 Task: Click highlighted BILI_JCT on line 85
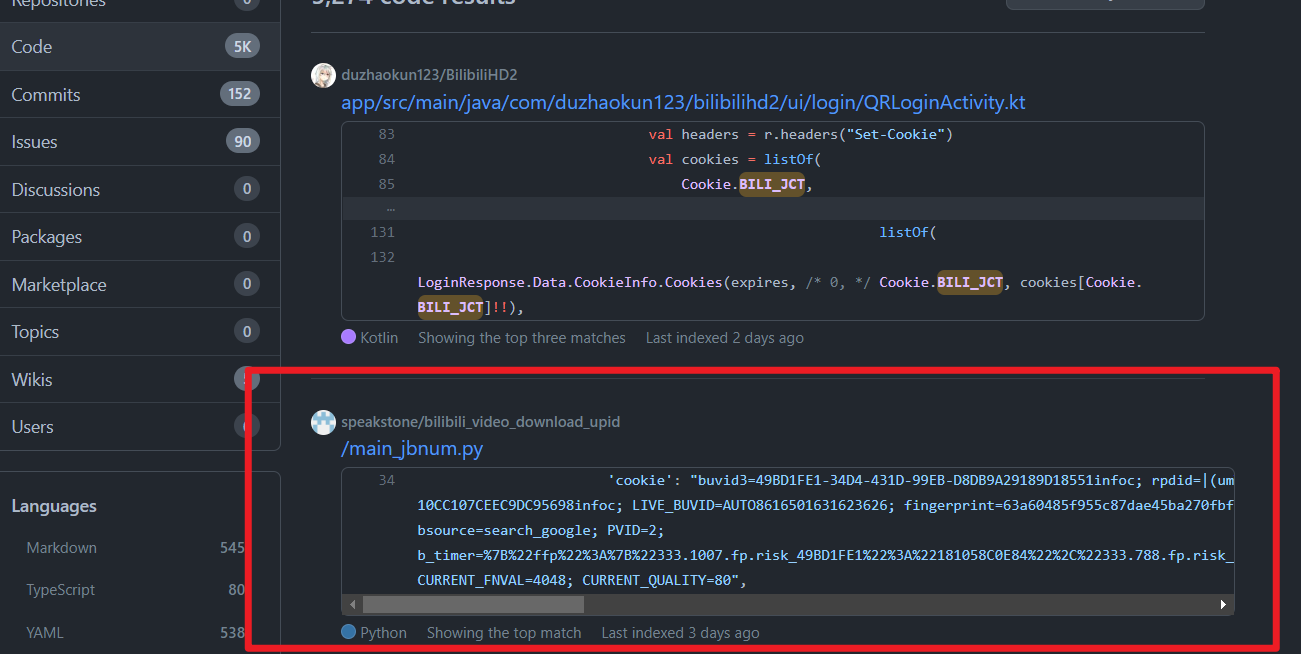pos(772,184)
